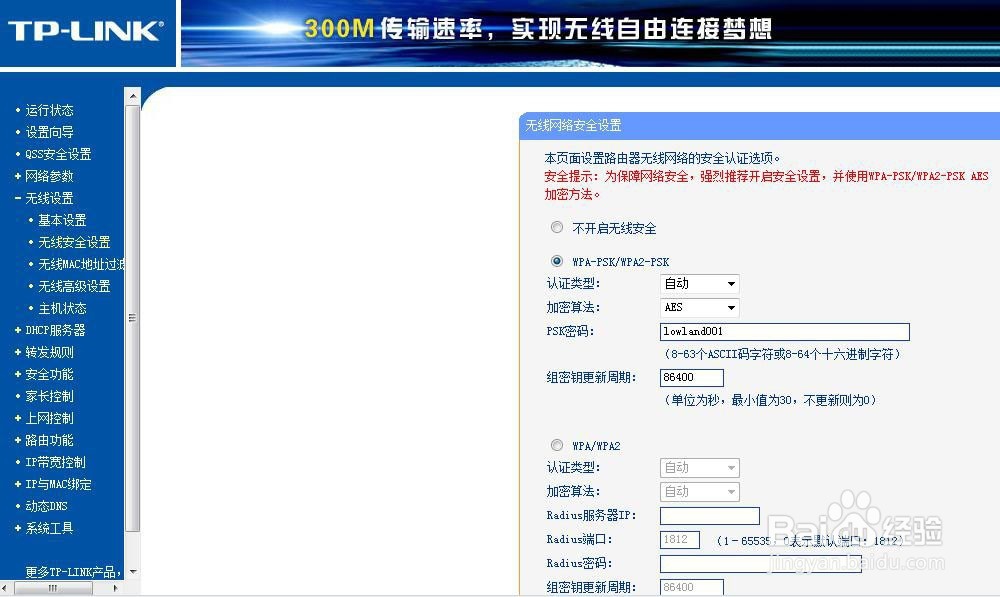This screenshot has height=597, width=1000.
Task: Click sidebar horizontal scroll right arrow
Action: 115,588
